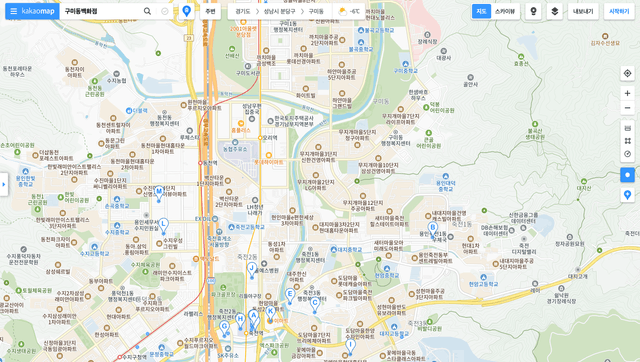Click the 김자수선생묘 landmark label
Screen dimensions: 640x362
[x=605, y=43]
